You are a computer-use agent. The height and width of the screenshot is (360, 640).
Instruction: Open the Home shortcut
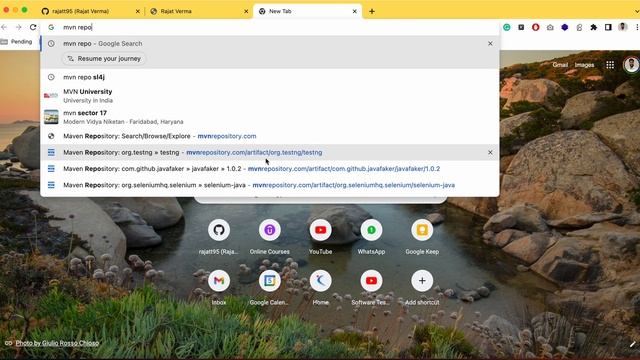click(320, 287)
